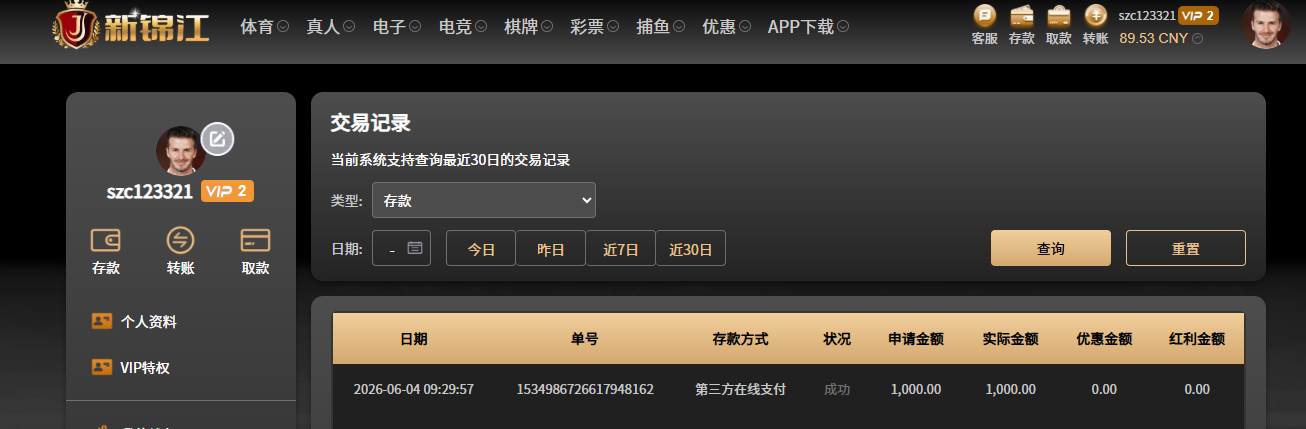Expand the 捕鱼 menu
Image resolution: width=1306 pixels, height=429 pixels.
pyautogui.click(x=660, y=27)
